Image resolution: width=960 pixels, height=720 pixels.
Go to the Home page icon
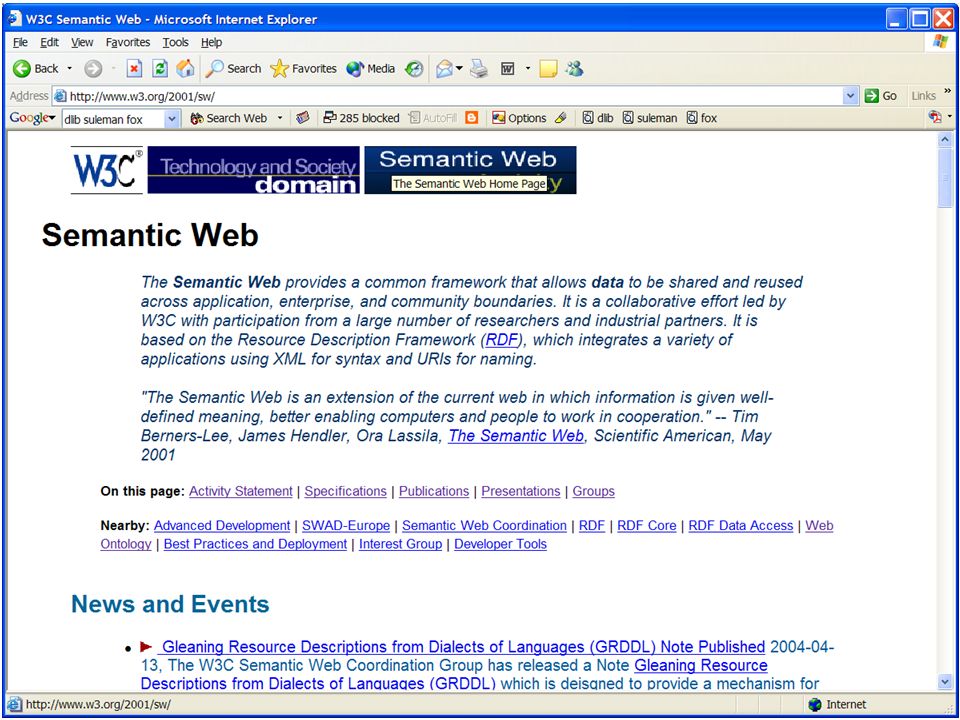pyautogui.click(x=185, y=69)
